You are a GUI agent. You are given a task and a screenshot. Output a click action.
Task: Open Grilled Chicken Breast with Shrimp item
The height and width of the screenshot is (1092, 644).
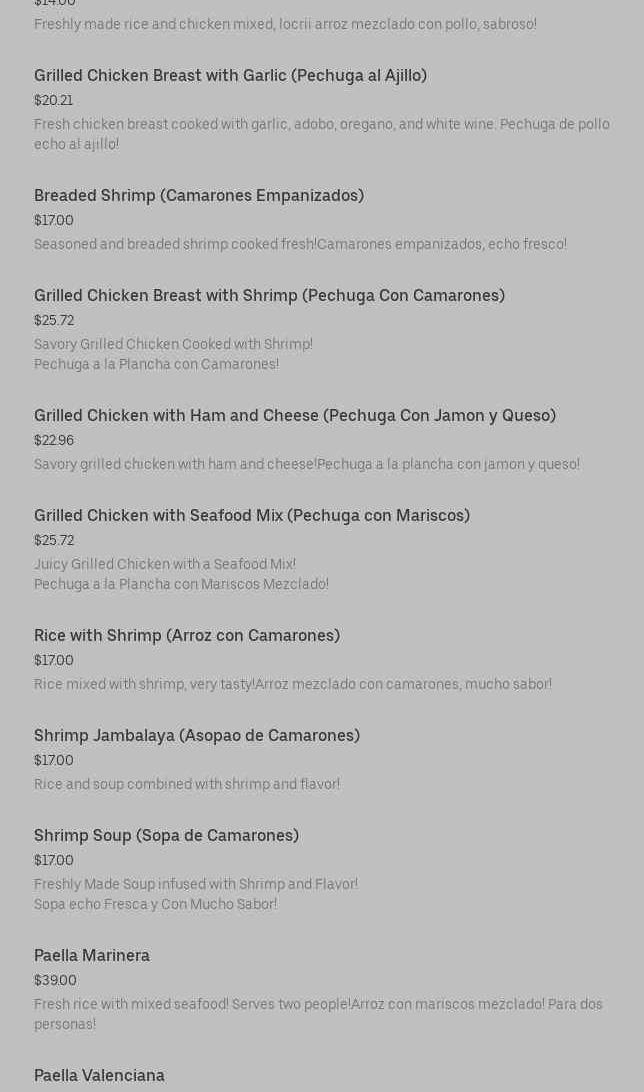click(269, 296)
